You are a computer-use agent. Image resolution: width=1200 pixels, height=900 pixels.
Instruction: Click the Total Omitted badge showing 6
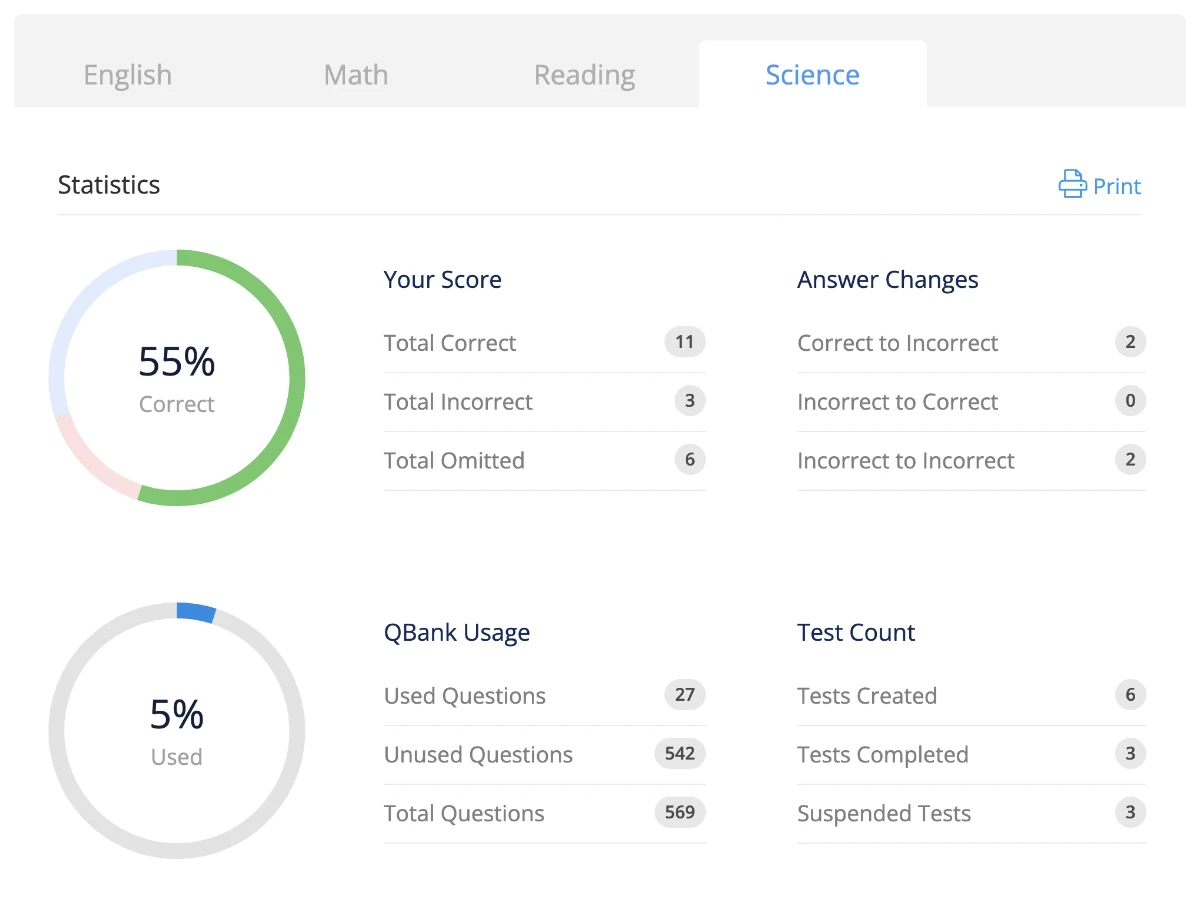tap(690, 460)
